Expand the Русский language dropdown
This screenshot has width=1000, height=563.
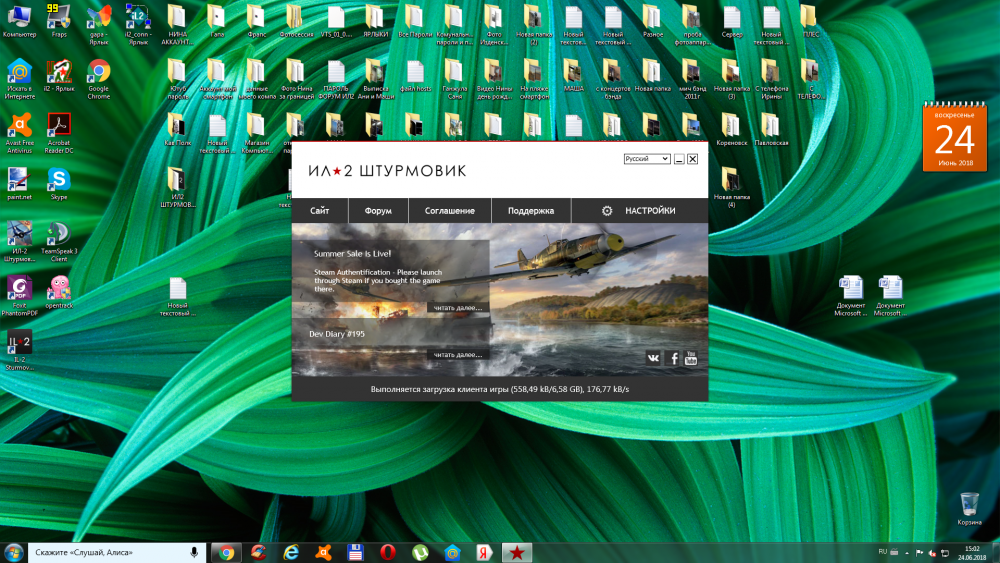(647, 159)
